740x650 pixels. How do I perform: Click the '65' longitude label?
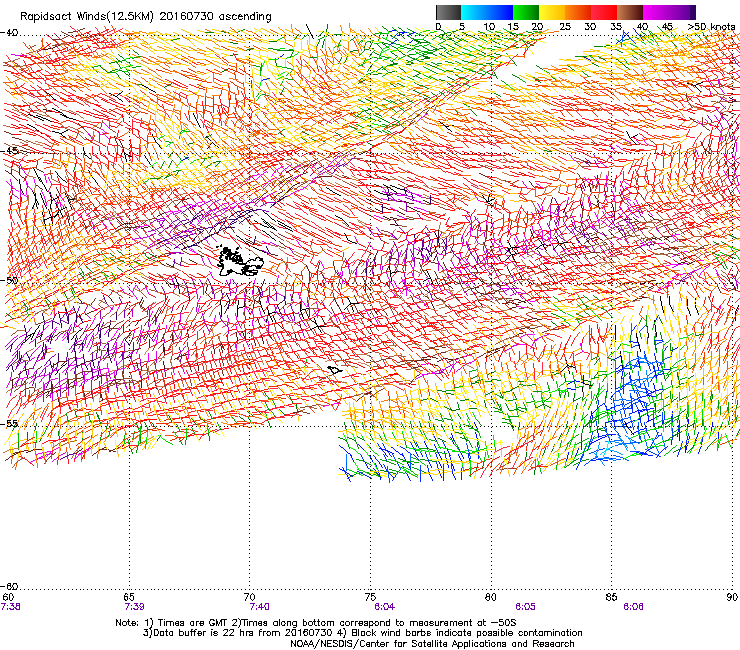[129, 597]
